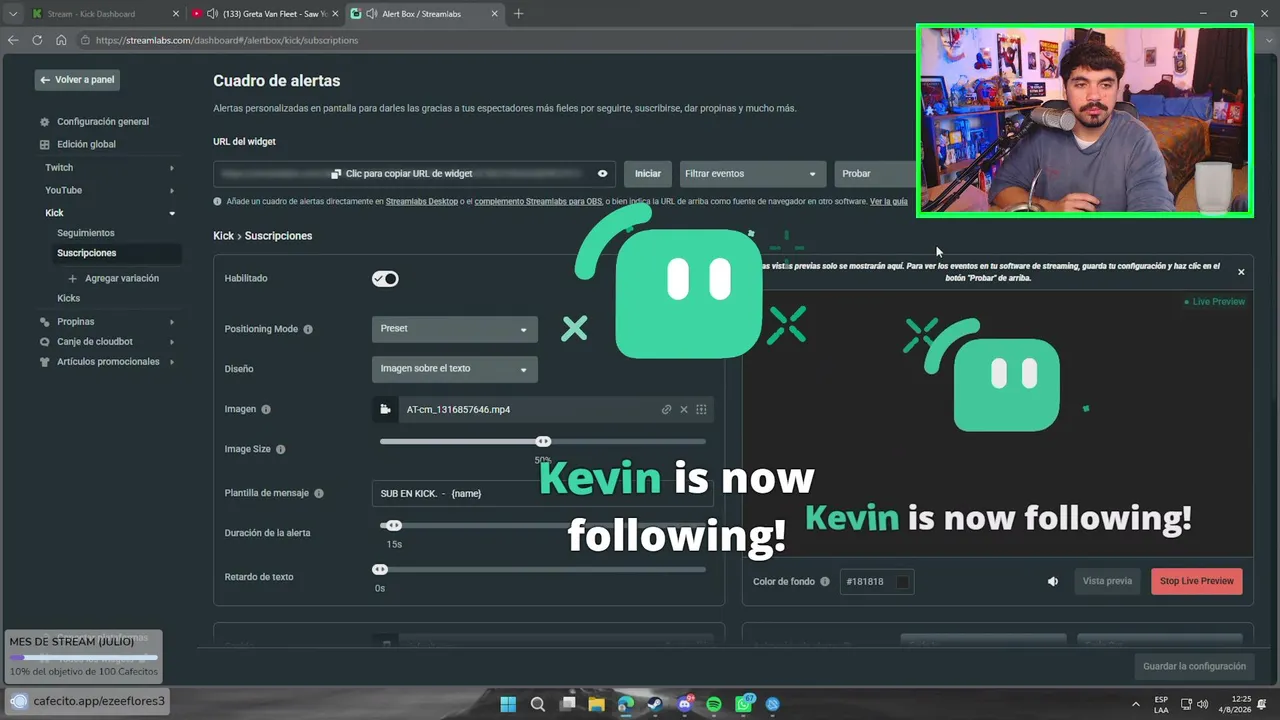Open Spotify from the taskbar
The image size is (1280, 720).
pyautogui.click(x=714, y=704)
